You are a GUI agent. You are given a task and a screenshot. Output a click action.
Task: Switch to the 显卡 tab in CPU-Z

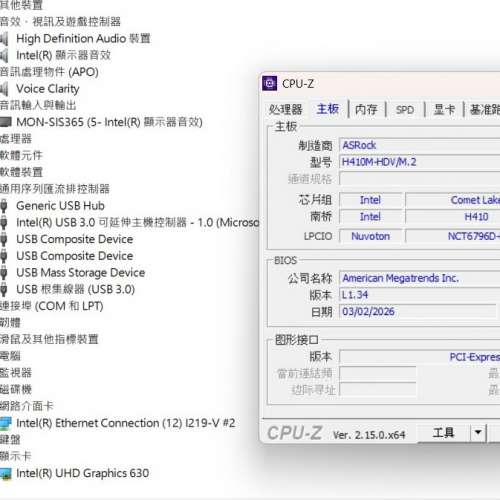click(444, 109)
